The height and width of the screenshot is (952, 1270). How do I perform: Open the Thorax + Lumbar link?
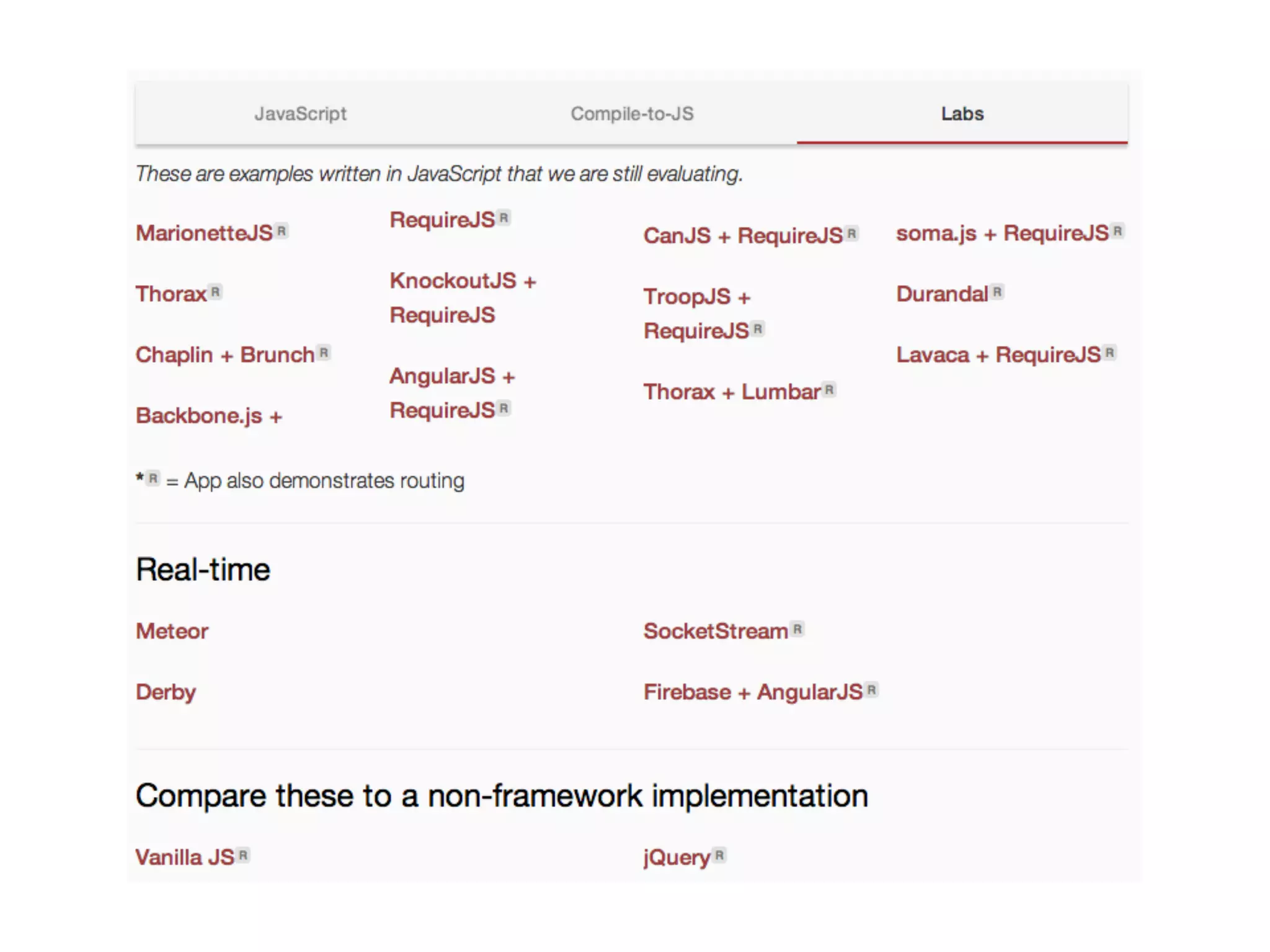click(x=732, y=392)
